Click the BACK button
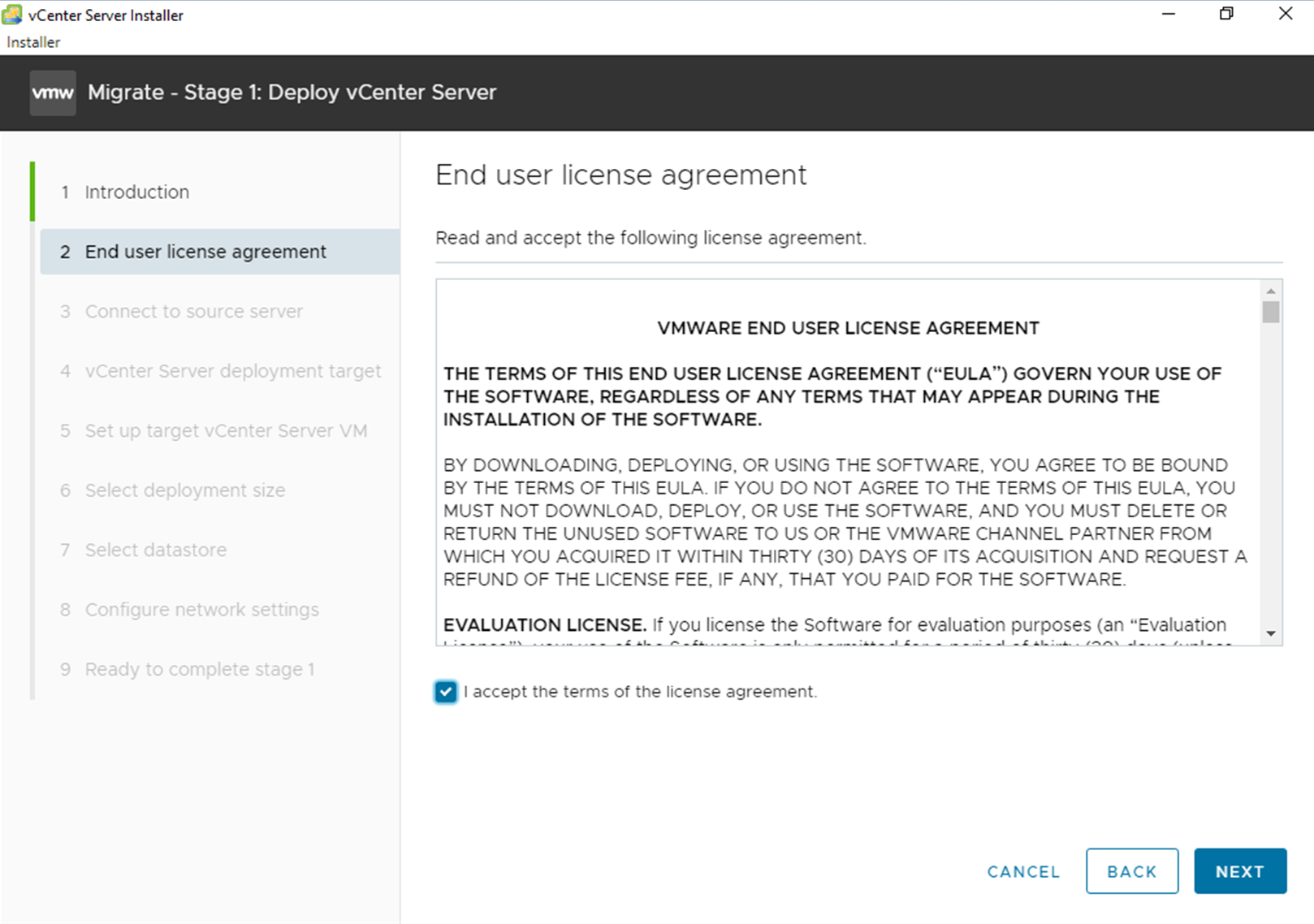This screenshot has height=924, width=1314. [x=1132, y=871]
